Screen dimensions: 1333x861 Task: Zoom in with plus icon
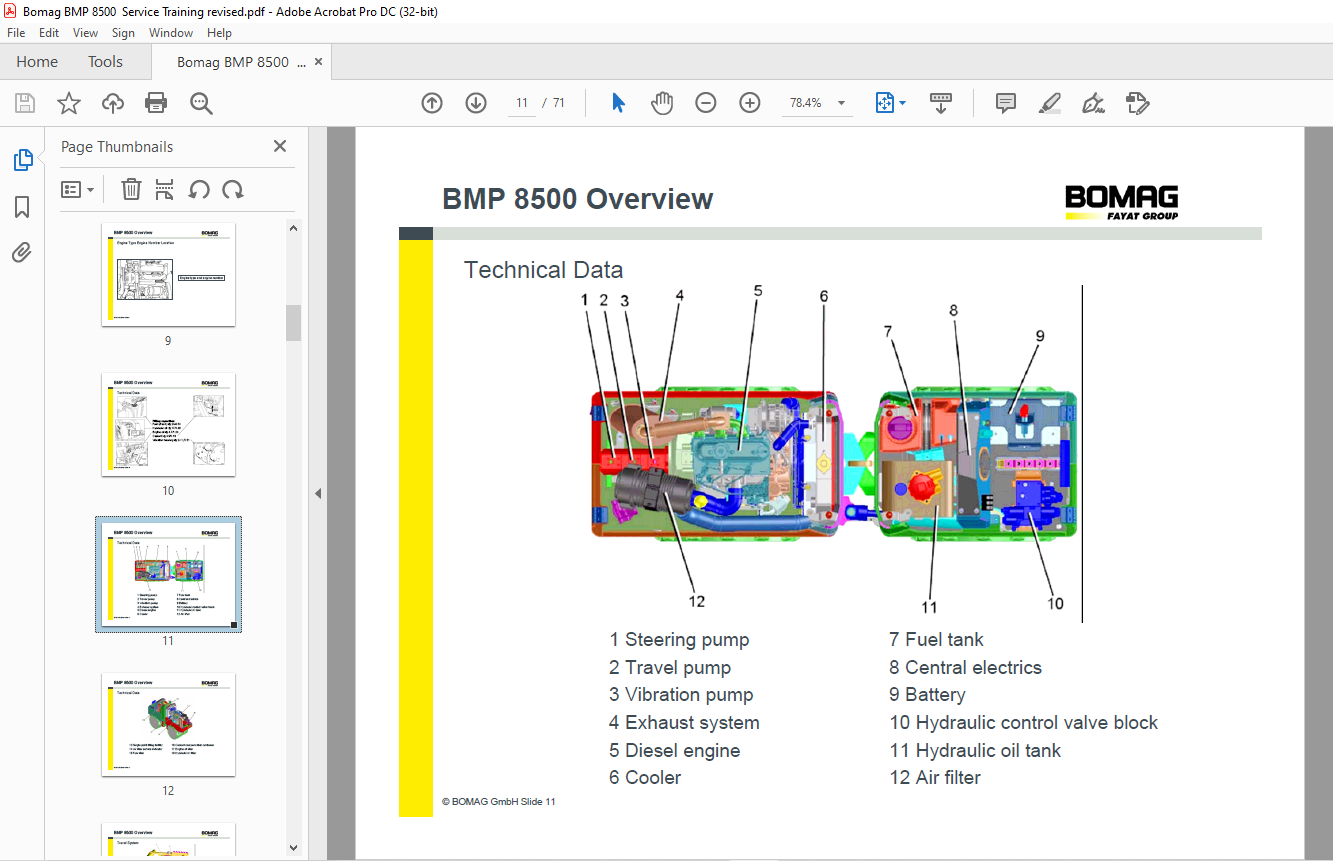[750, 103]
